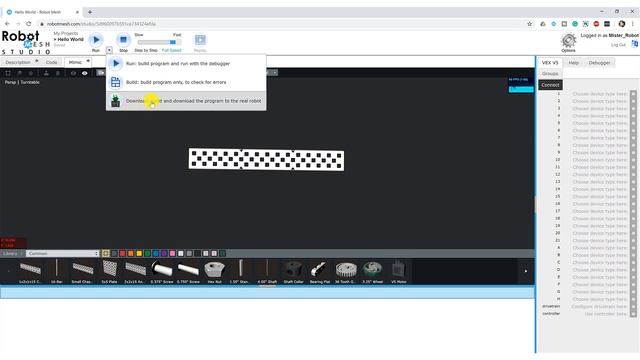This screenshot has height=360, width=640.
Task: Select the orange color swatch
Action: coord(131,253)
